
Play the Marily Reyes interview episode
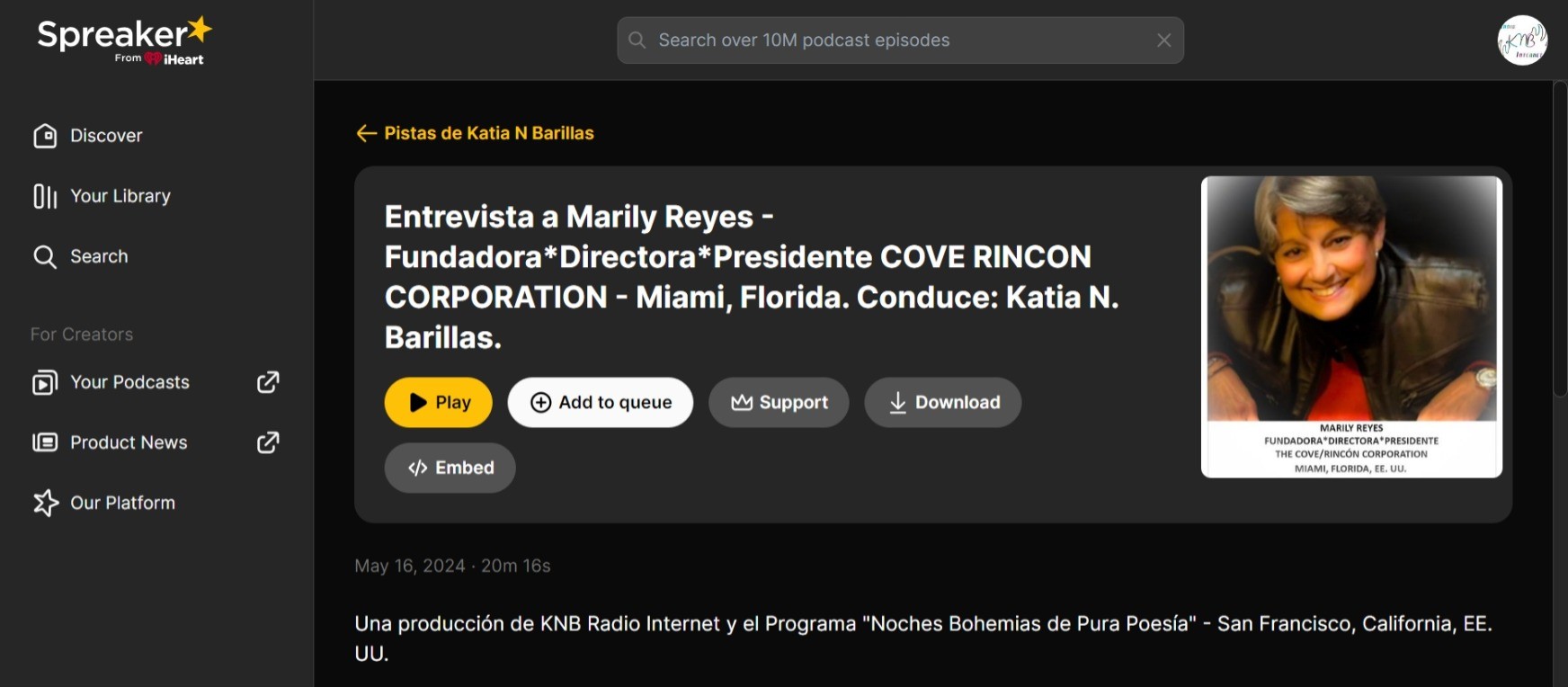pyautogui.click(x=439, y=402)
